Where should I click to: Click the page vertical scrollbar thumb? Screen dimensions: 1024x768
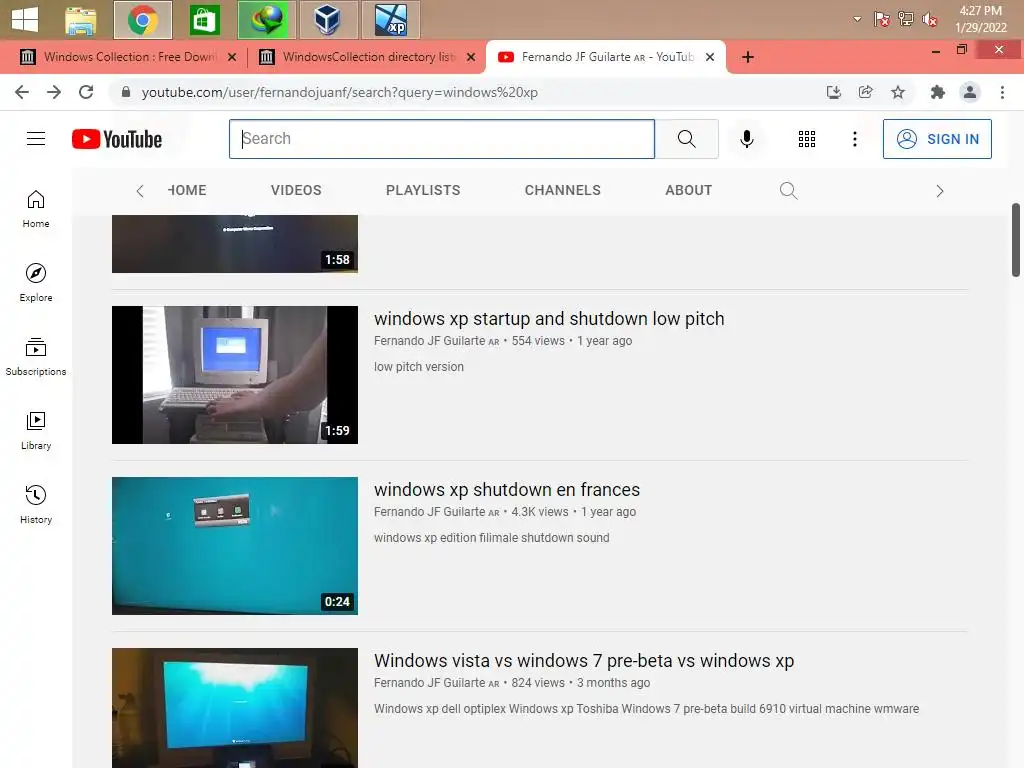(x=1016, y=240)
